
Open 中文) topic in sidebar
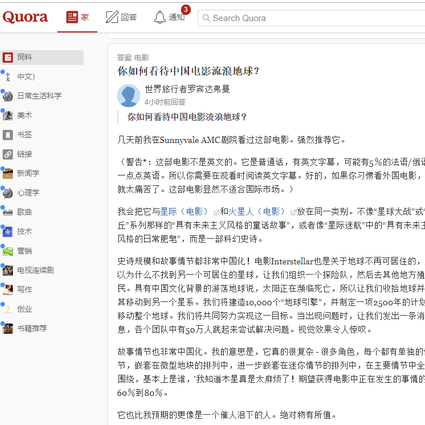pyautogui.click(x=26, y=77)
